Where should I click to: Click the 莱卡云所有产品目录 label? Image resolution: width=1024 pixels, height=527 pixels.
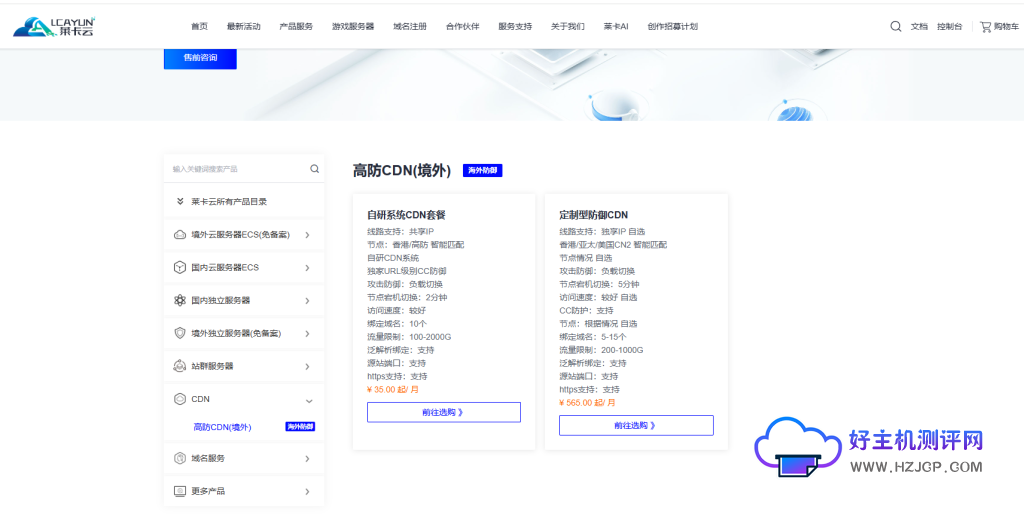pyautogui.click(x=229, y=202)
